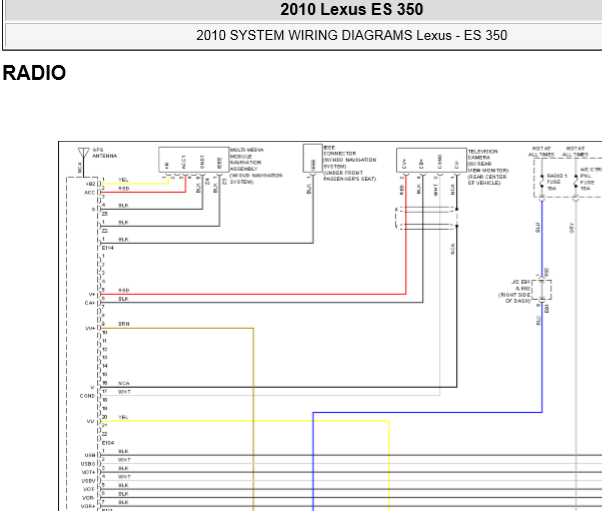This screenshot has width=602, height=511.
Task: Click the 'E104' connector label
Action: coord(108,443)
